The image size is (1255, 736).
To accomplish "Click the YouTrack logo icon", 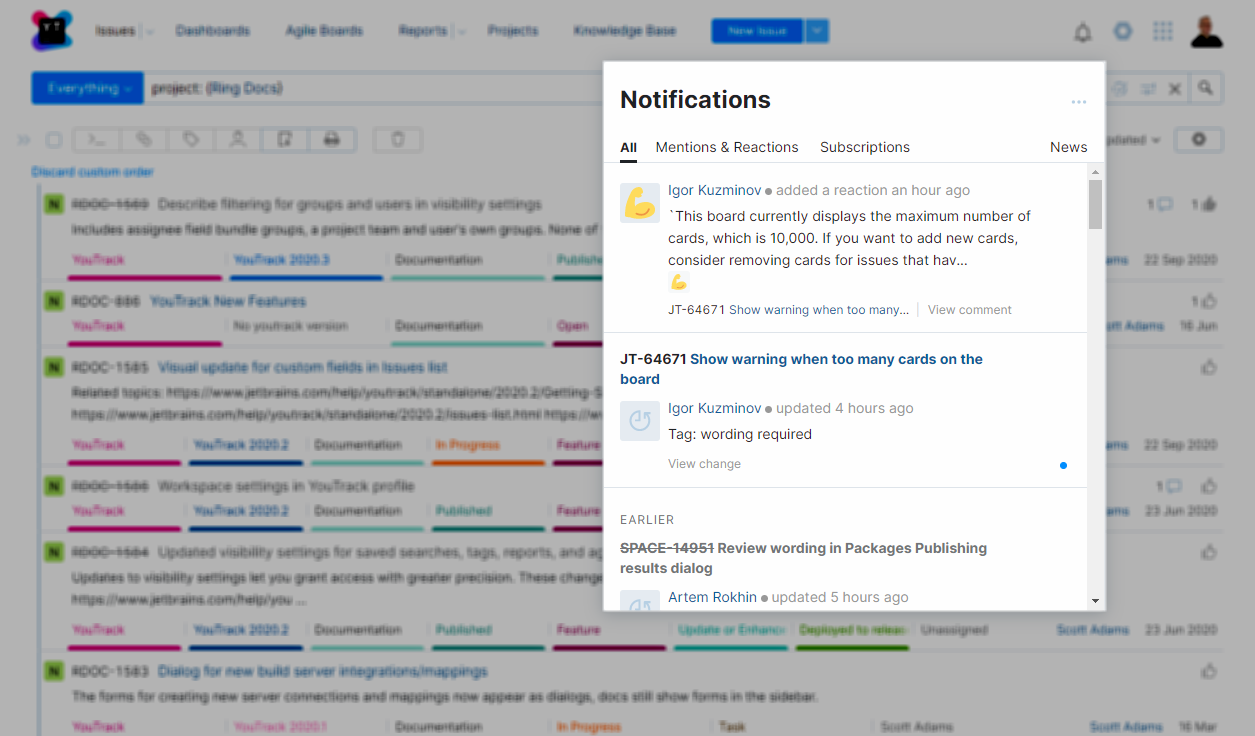I will (50, 31).
